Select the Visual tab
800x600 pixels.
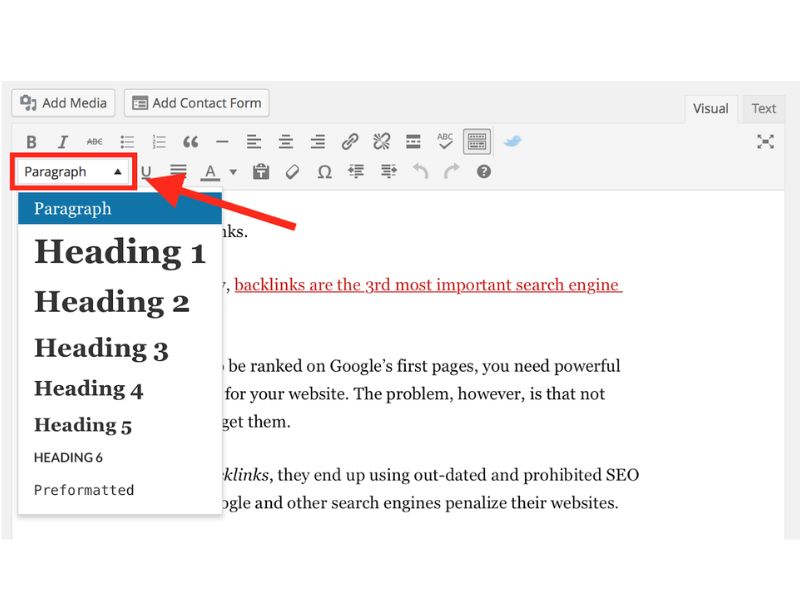(x=710, y=108)
